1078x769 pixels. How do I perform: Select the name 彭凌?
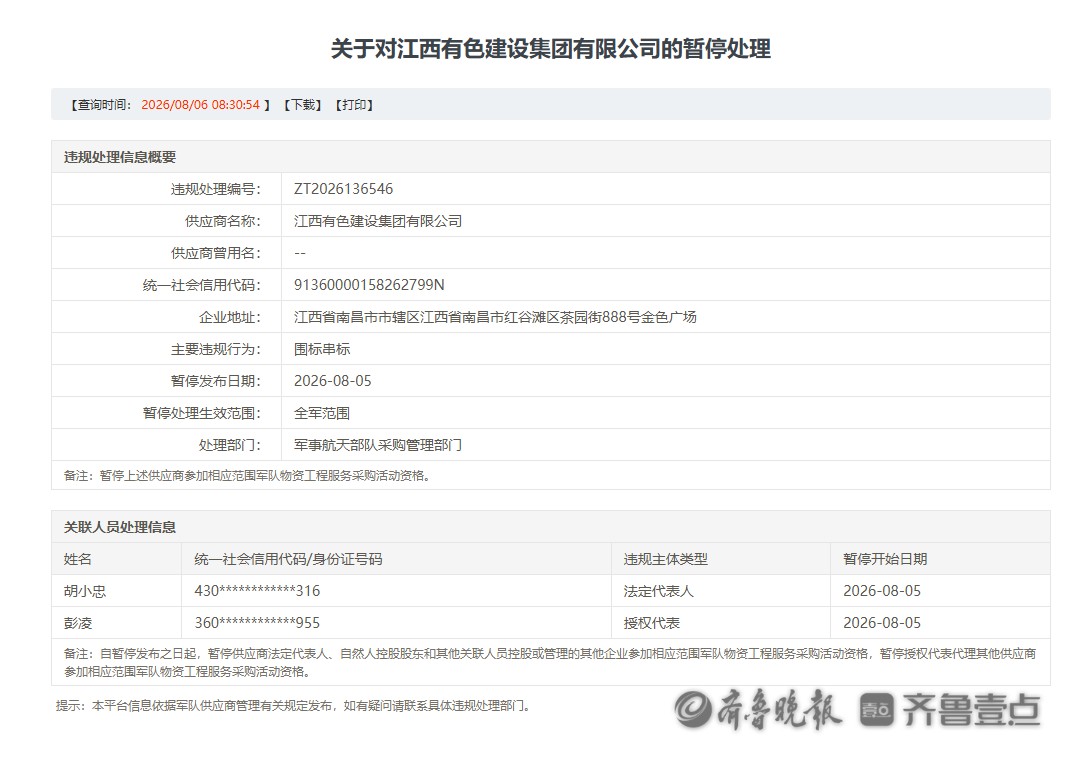pos(78,623)
